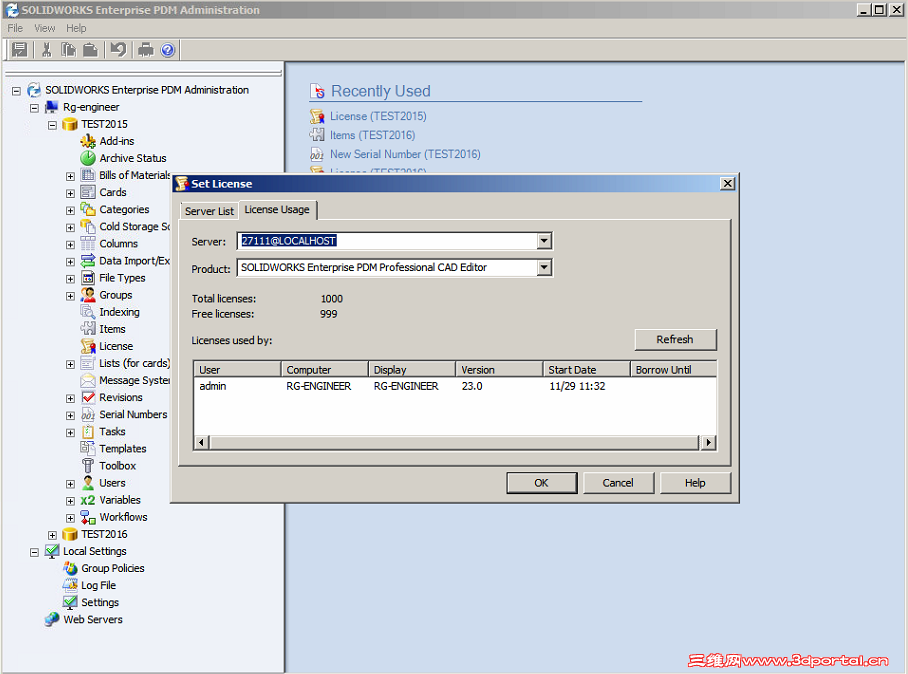
Task: Click the Borrow Until column header
Action: [x=673, y=369]
